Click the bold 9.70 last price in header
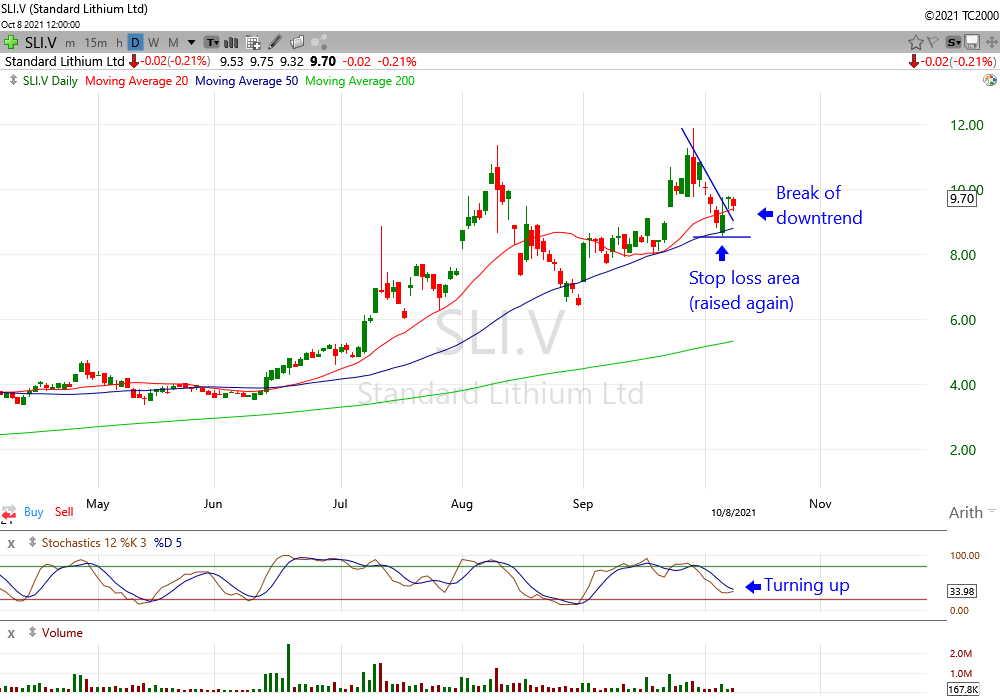Image resolution: width=1000 pixels, height=700 pixels. click(323, 61)
